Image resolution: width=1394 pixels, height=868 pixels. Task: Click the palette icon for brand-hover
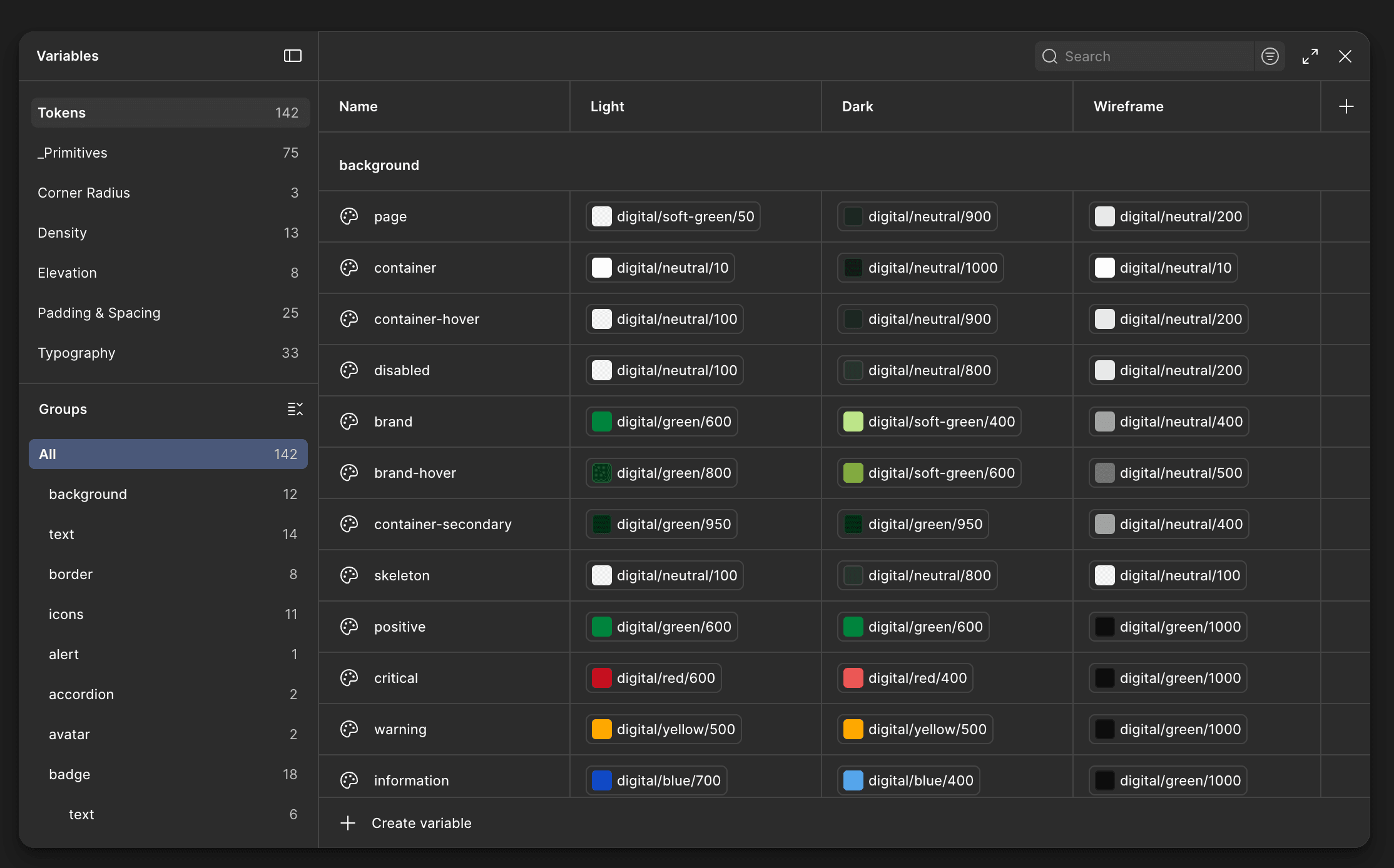pos(349,473)
